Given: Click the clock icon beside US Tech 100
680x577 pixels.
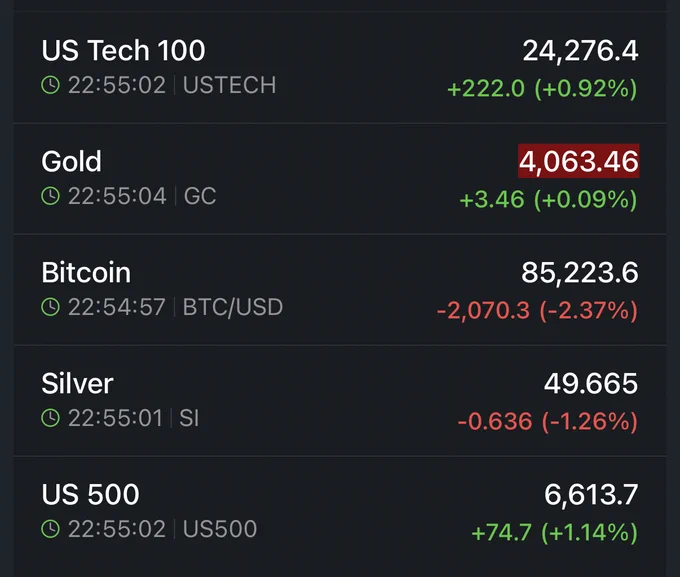Looking at the screenshot, I should click(50, 85).
